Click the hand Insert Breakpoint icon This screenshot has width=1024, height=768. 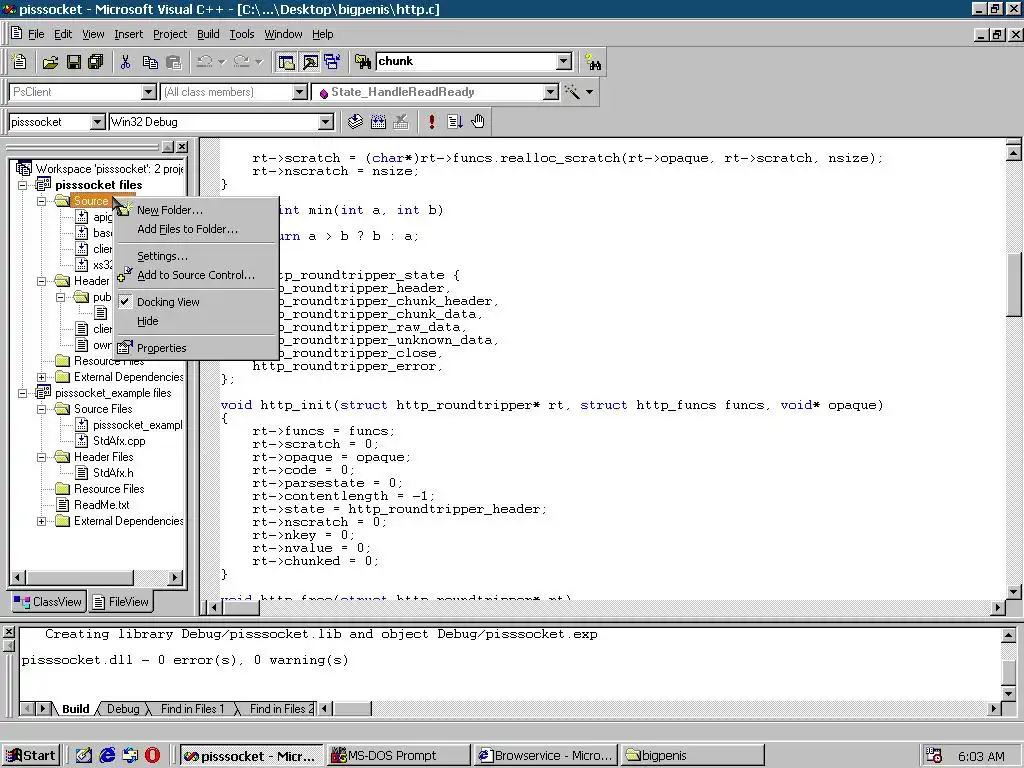click(x=478, y=121)
